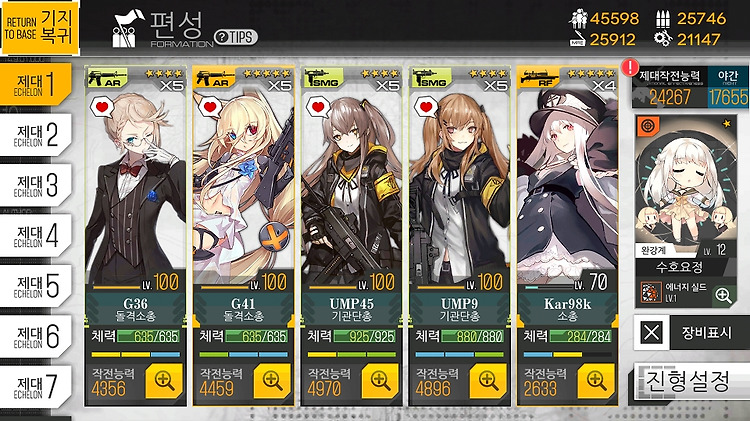Switch to 야간 night power display
The image size is (750, 421).
point(728,87)
